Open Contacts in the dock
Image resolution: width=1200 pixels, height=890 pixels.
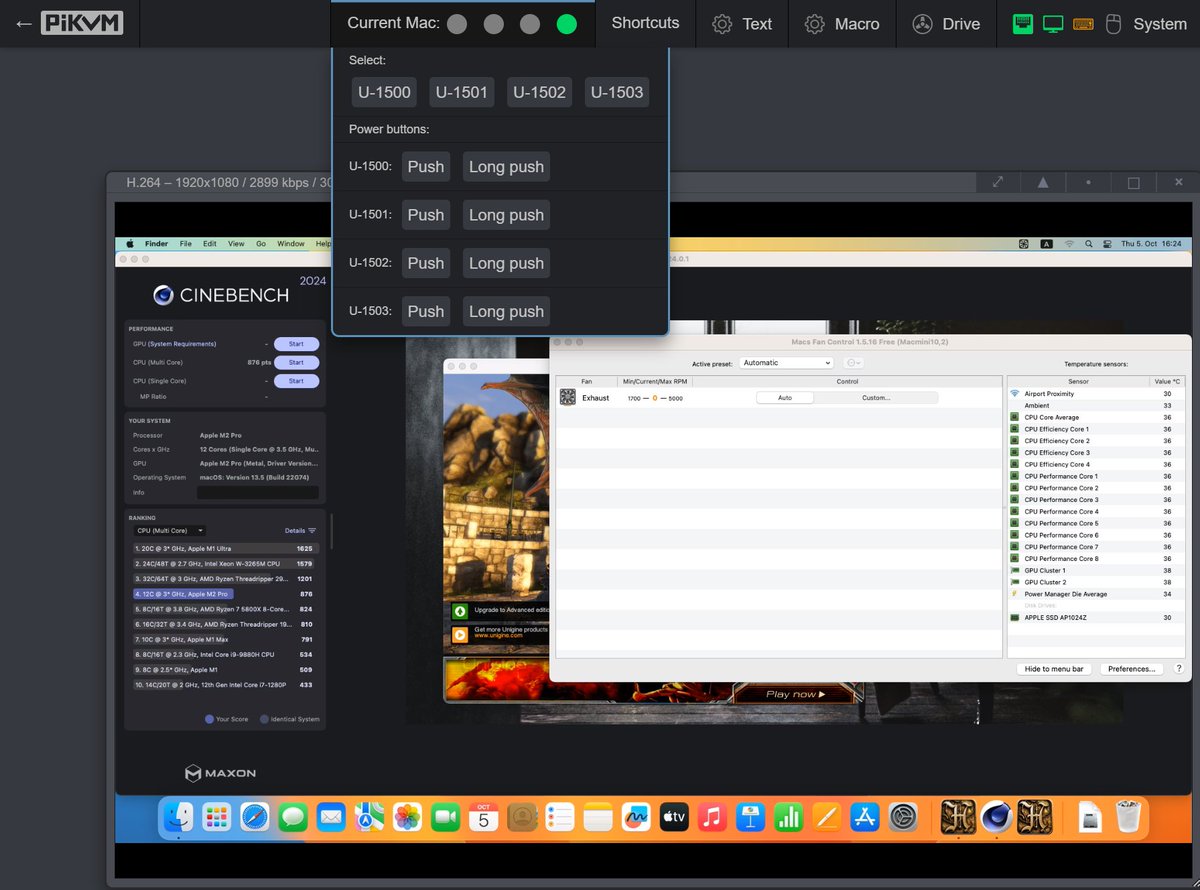(x=522, y=817)
